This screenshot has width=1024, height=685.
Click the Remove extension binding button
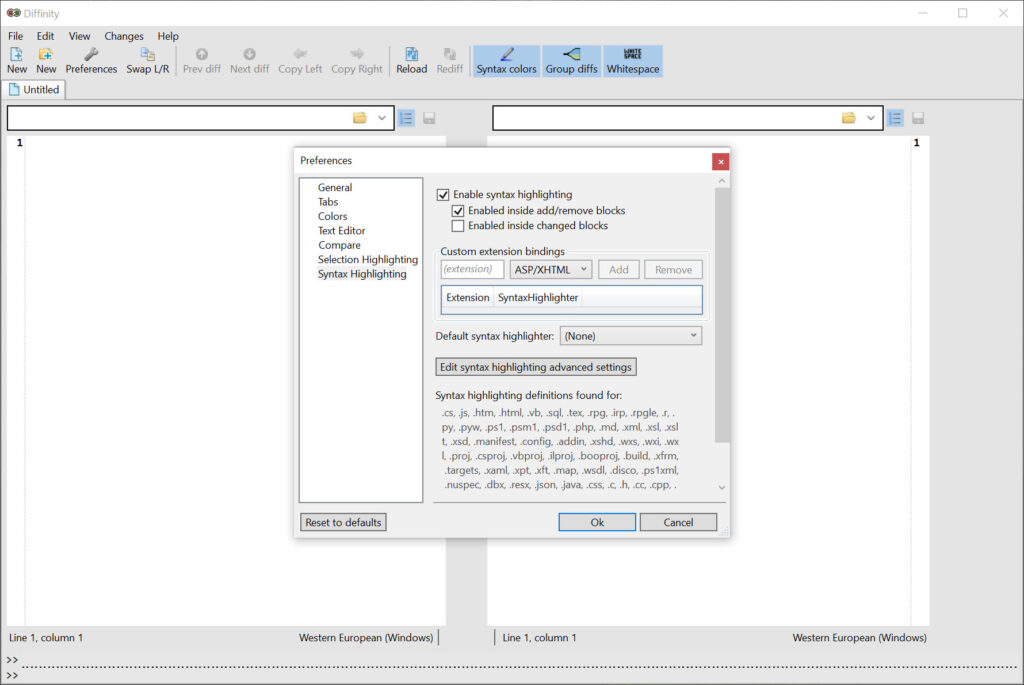point(673,270)
